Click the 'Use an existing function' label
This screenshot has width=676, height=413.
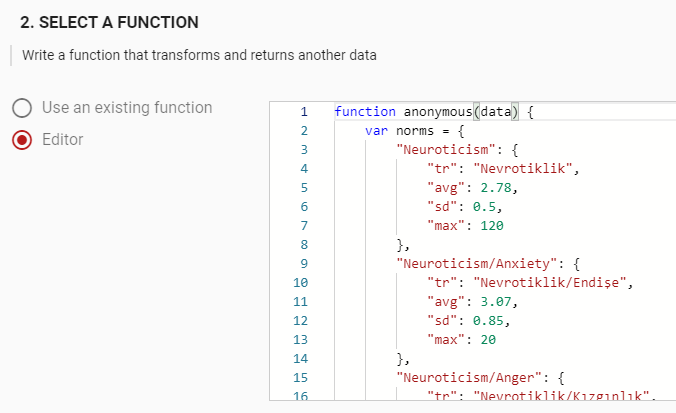127,108
